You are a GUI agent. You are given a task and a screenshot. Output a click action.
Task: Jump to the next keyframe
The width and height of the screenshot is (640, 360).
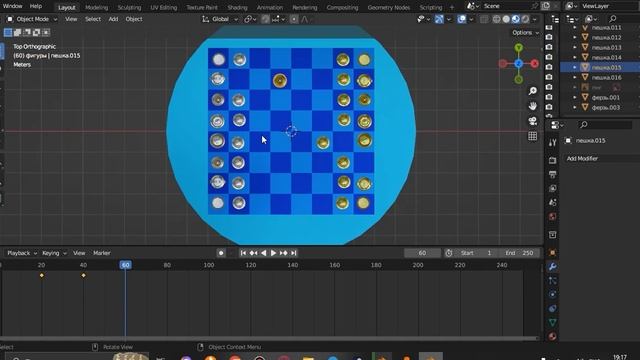click(x=283, y=253)
